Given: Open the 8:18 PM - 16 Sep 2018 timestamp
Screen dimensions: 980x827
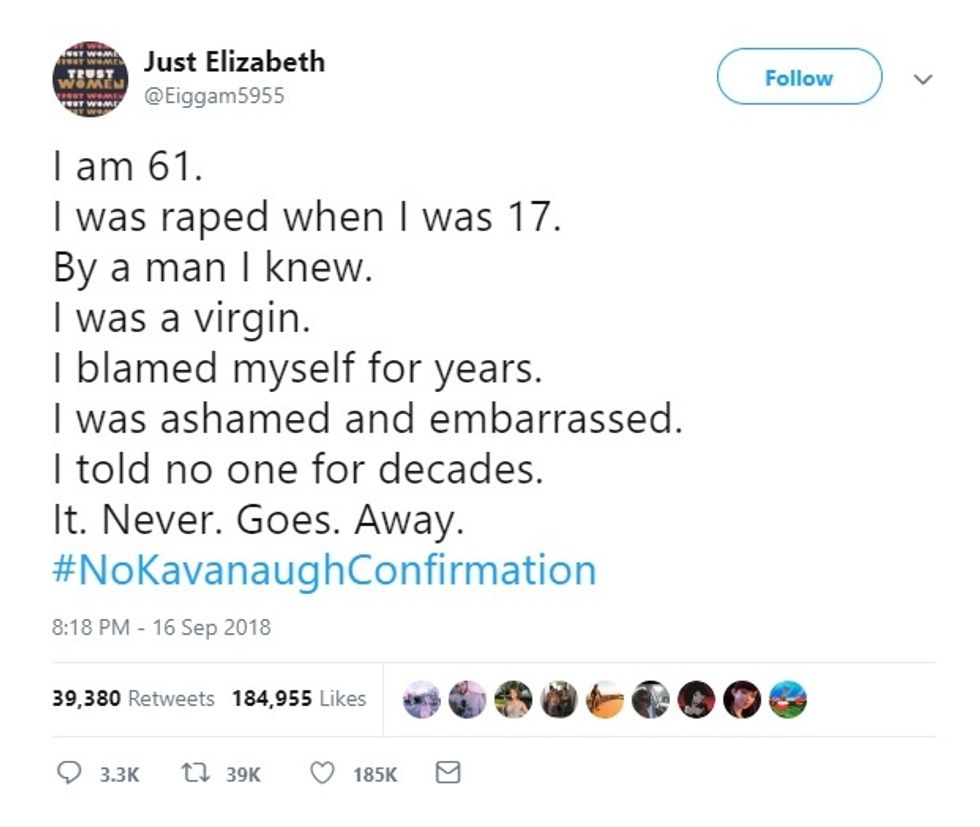Looking at the screenshot, I should (160, 628).
